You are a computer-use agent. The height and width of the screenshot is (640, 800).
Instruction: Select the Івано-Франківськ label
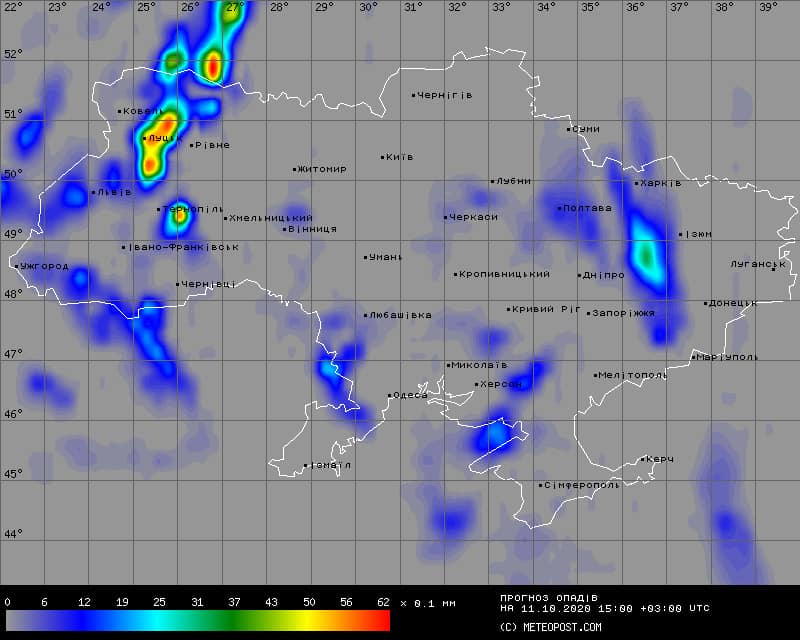[184, 247]
